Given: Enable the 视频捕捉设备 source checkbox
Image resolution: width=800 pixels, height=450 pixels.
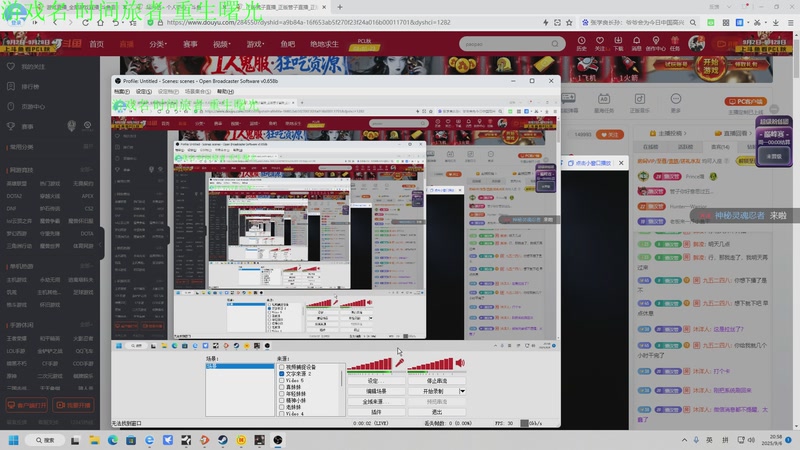Looking at the screenshot, I should click(x=282, y=367).
